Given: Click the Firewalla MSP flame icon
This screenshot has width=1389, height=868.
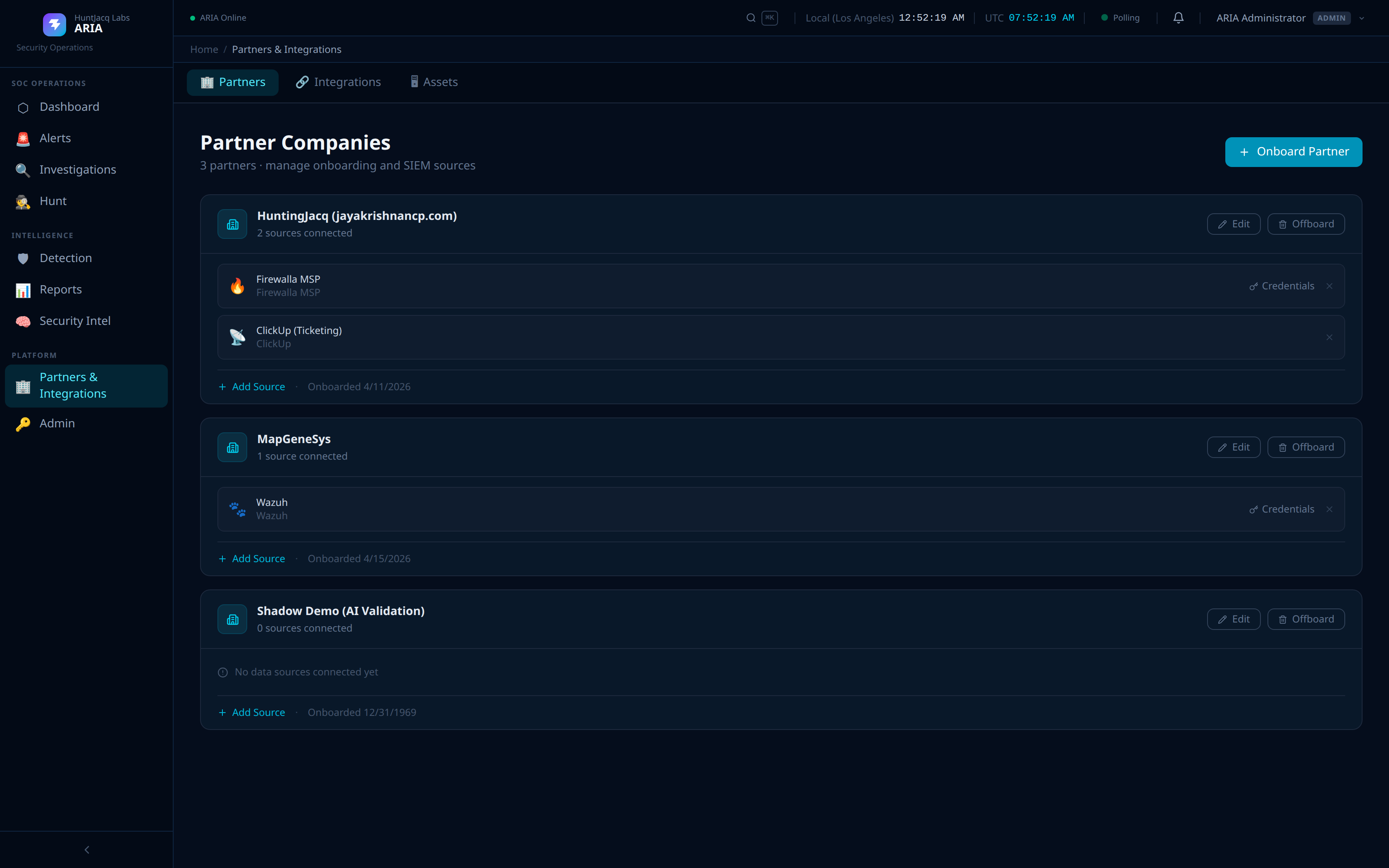Looking at the screenshot, I should 237,286.
